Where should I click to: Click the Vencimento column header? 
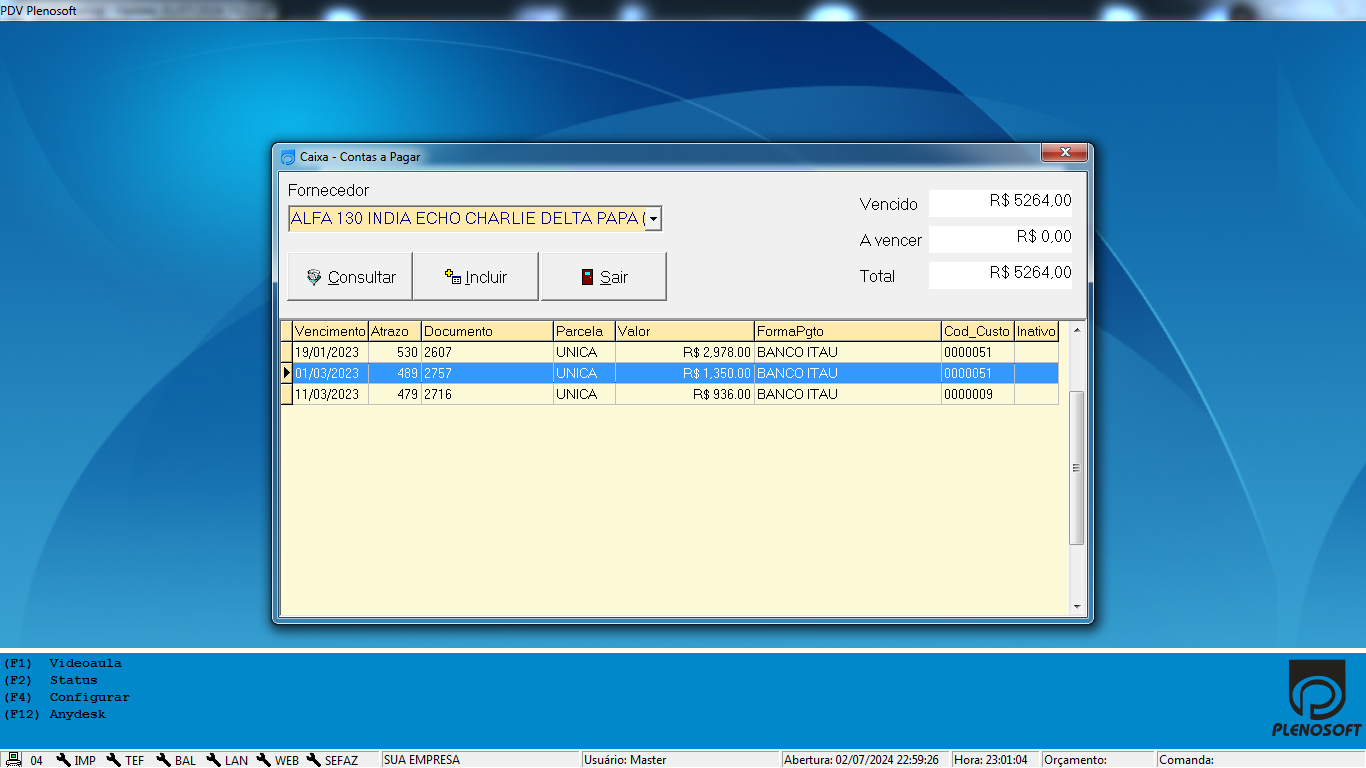click(330, 331)
